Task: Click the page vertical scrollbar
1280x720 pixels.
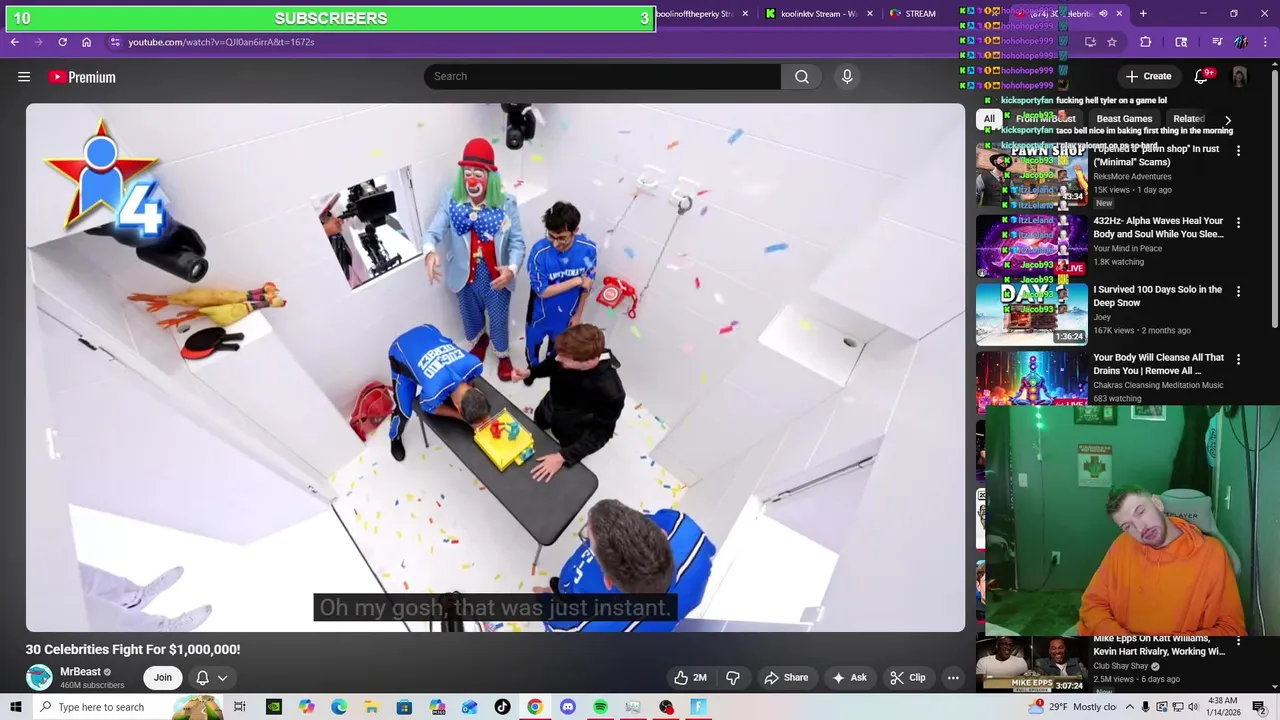Action: pos(1274,200)
